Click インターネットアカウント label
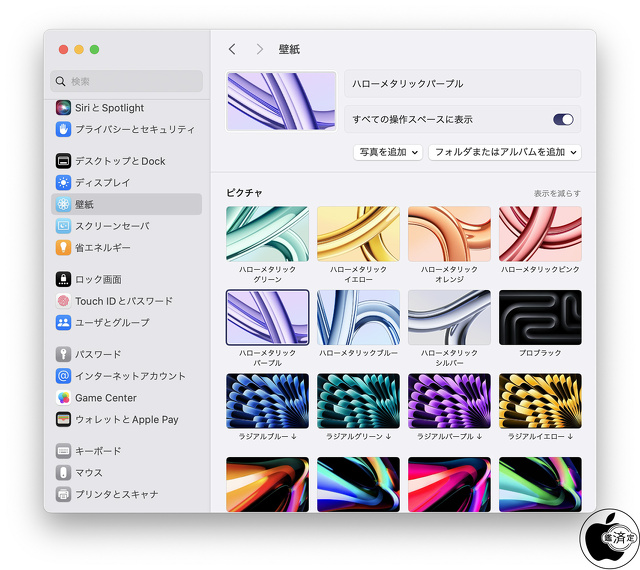The image size is (640, 570). click(130, 376)
